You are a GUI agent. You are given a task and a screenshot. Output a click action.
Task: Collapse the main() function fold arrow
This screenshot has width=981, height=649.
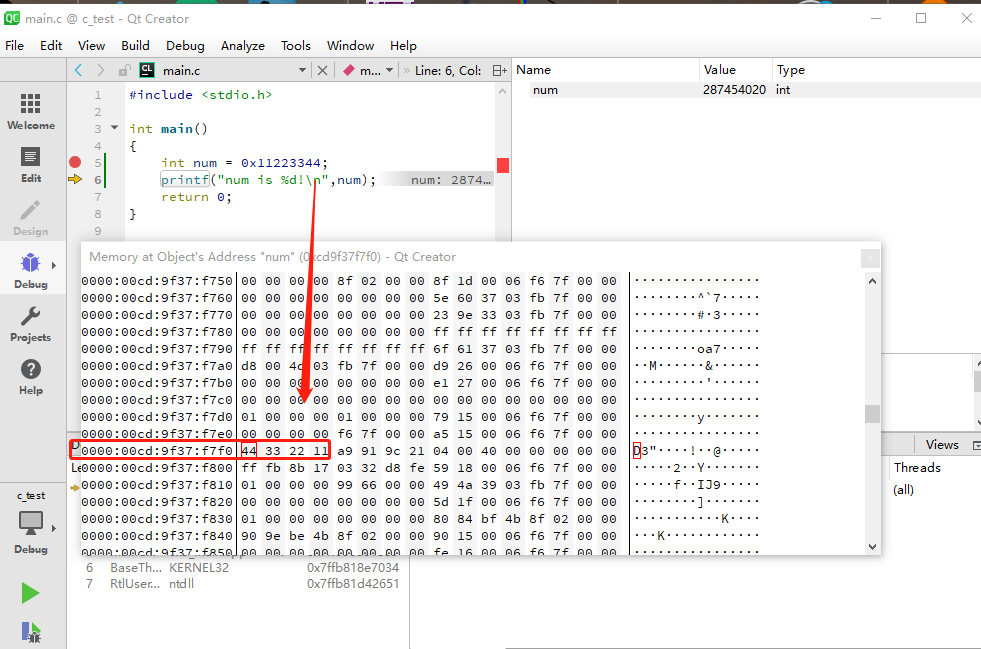click(x=115, y=129)
